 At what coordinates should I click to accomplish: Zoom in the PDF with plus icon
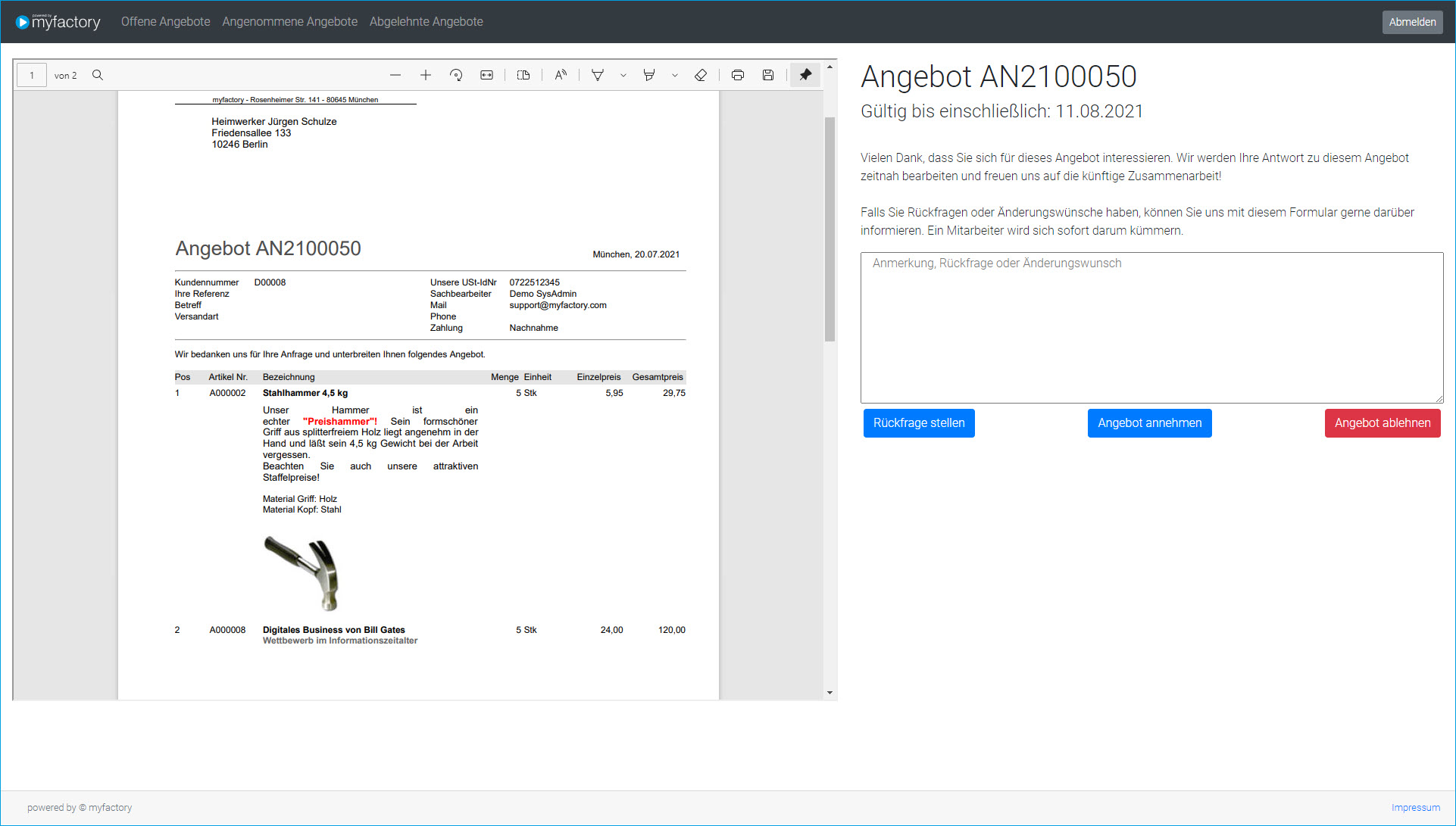tap(426, 75)
